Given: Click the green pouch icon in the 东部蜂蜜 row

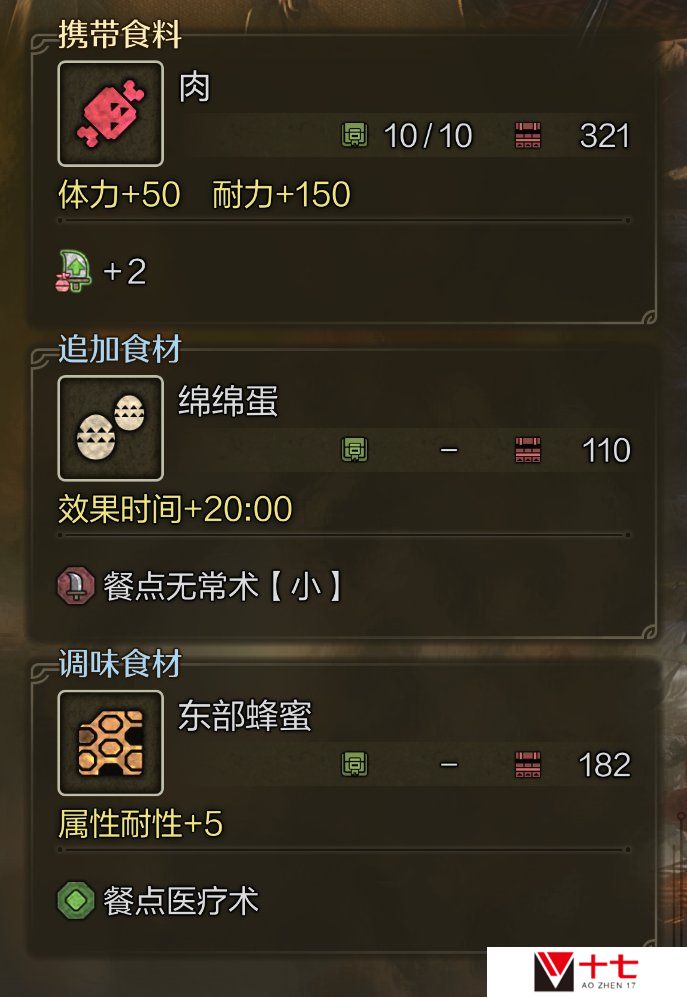Looking at the screenshot, I should (x=355, y=764).
